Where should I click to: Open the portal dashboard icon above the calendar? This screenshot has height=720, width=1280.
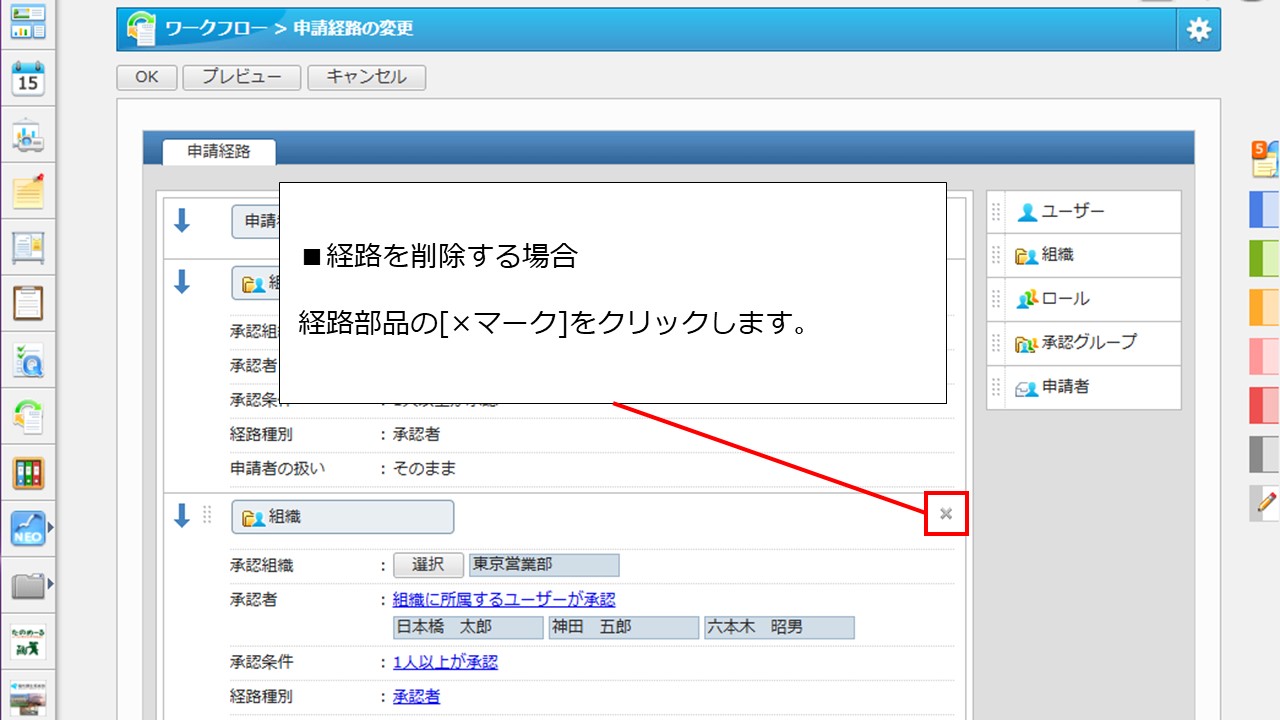[x=28, y=22]
